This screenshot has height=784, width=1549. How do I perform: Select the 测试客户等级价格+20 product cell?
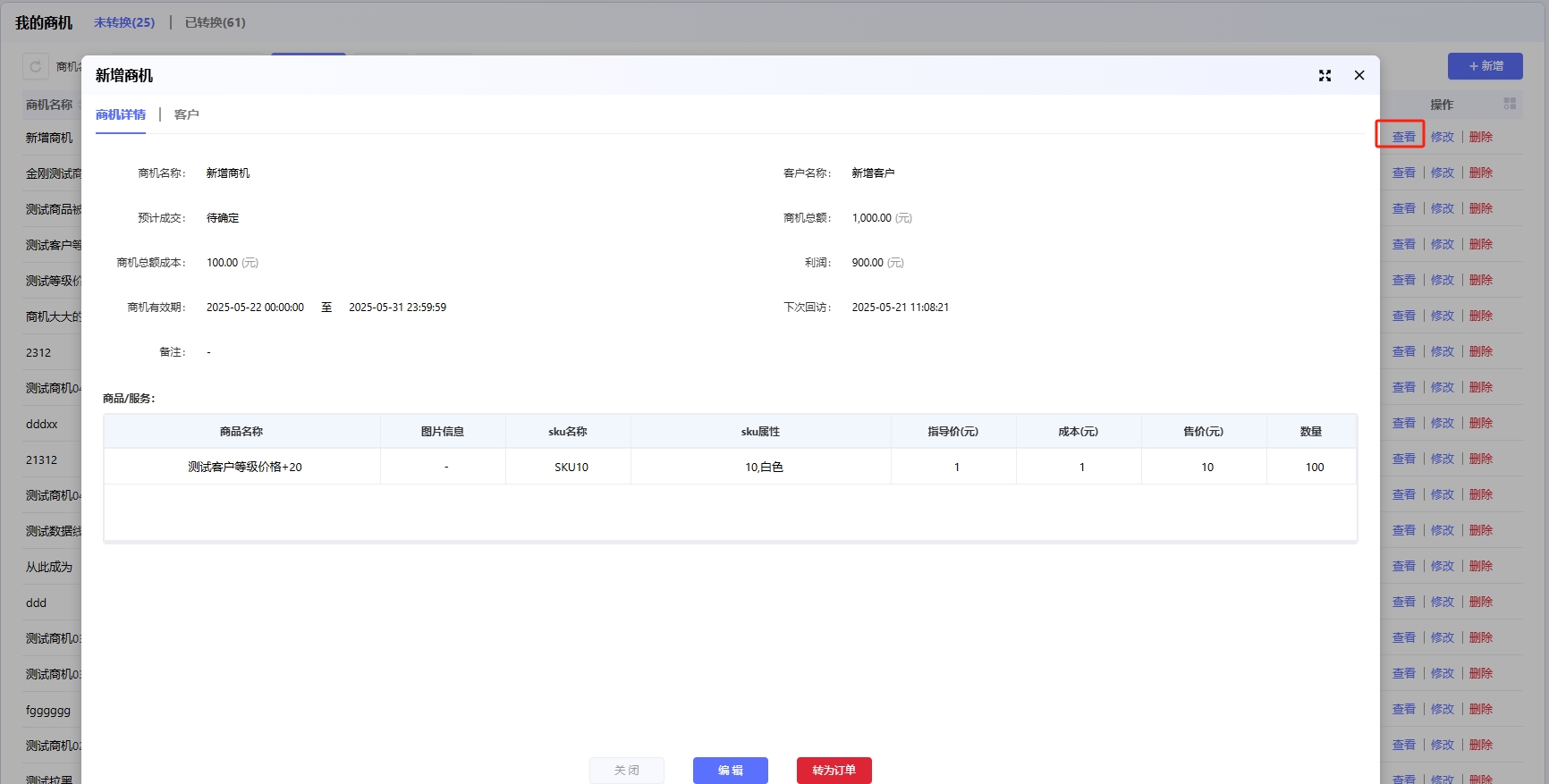pyautogui.click(x=244, y=467)
